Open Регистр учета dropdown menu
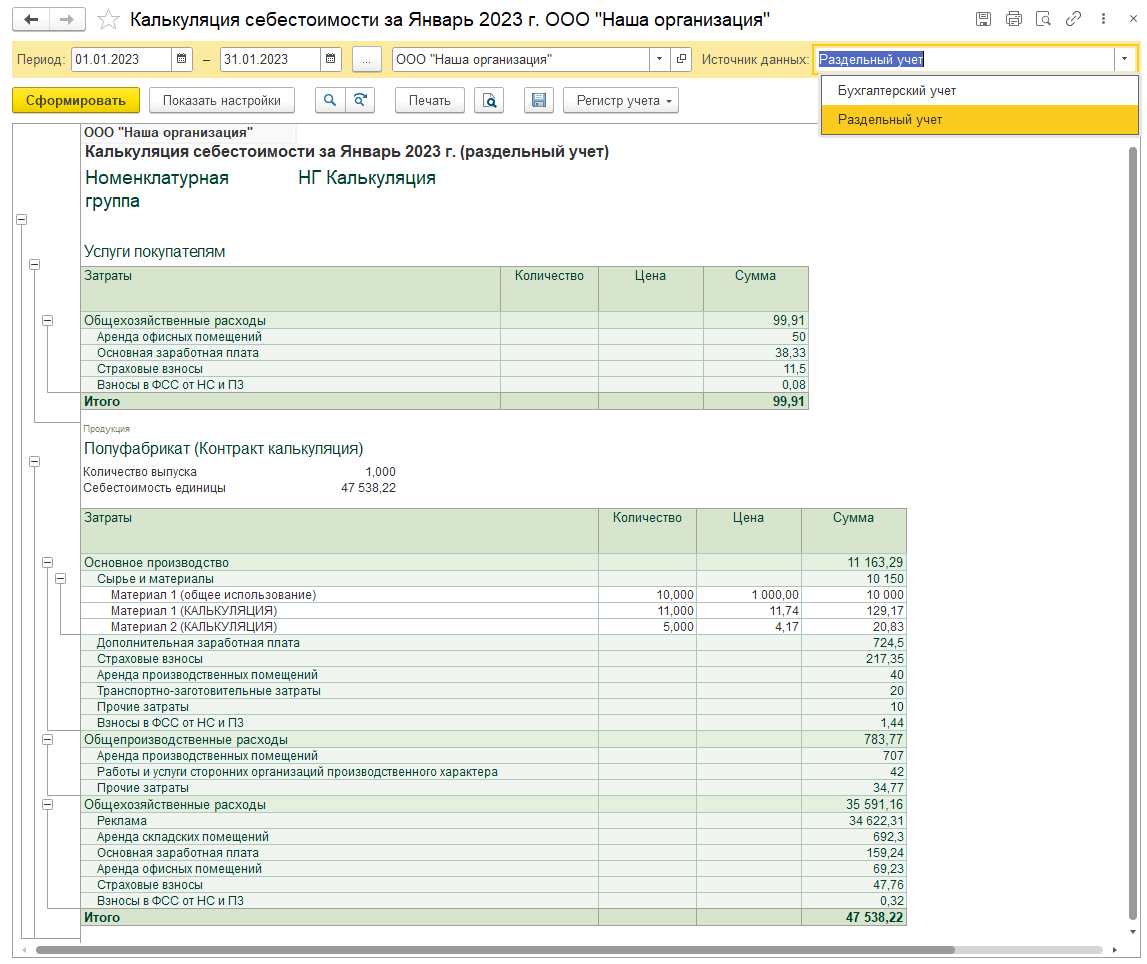The image size is (1147, 964). [620, 100]
